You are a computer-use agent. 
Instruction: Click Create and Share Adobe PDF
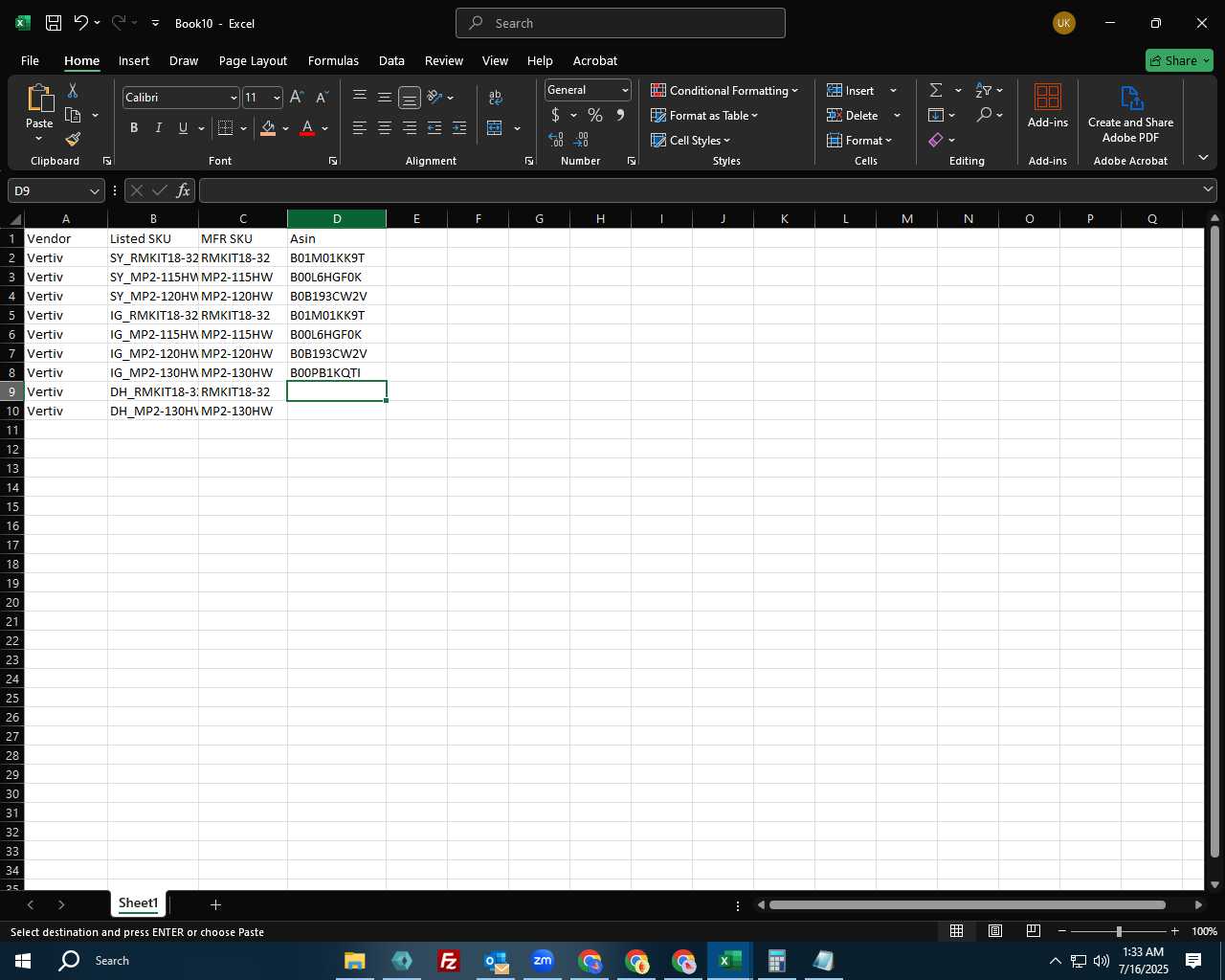click(x=1130, y=114)
